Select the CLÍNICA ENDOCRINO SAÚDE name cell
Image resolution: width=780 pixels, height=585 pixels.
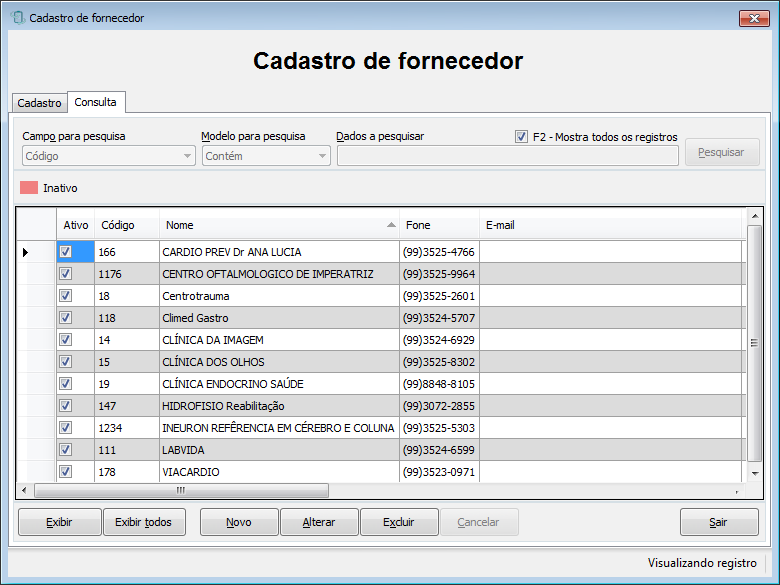tap(279, 384)
